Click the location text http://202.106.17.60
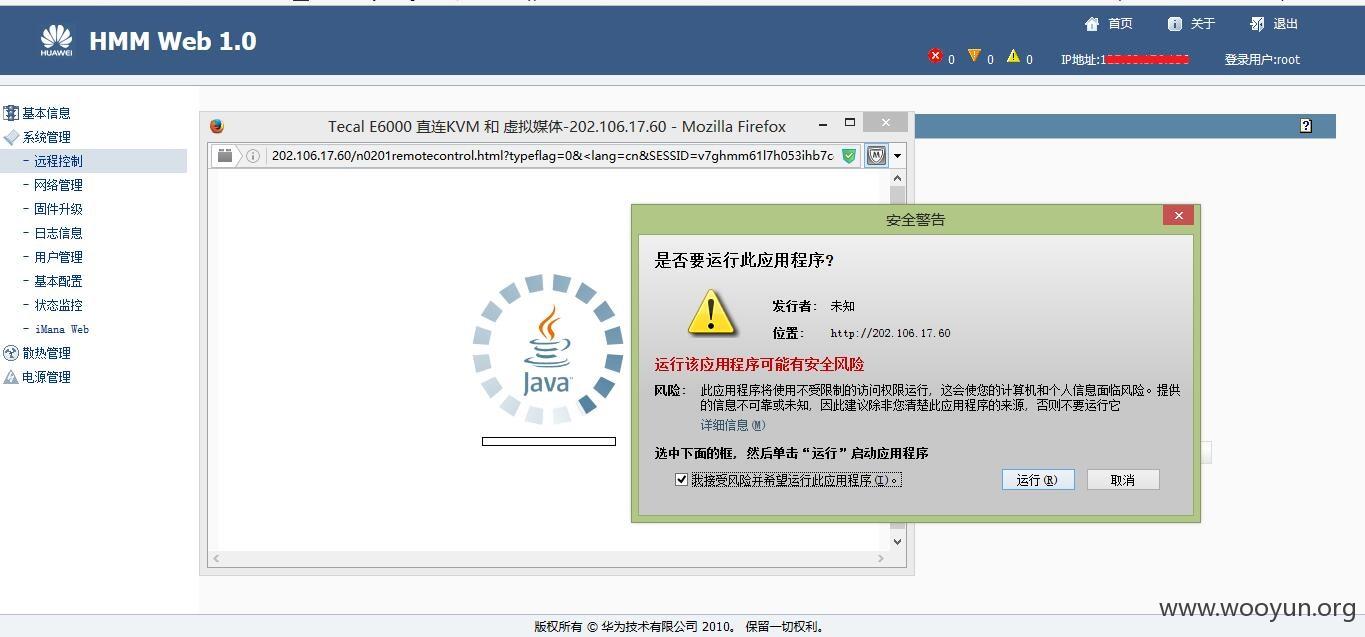 point(890,333)
